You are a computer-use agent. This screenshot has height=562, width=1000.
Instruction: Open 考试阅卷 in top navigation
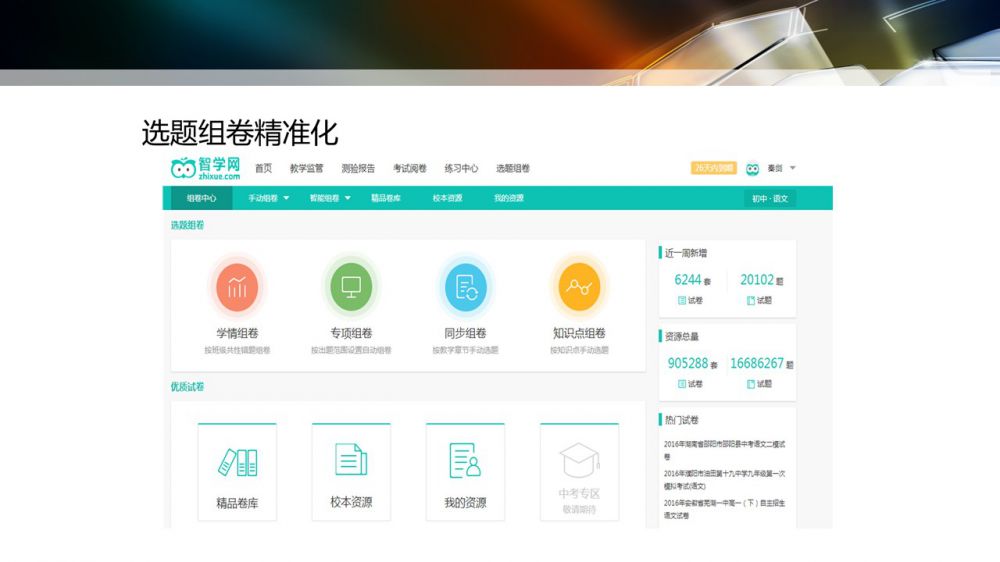[x=409, y=169]
